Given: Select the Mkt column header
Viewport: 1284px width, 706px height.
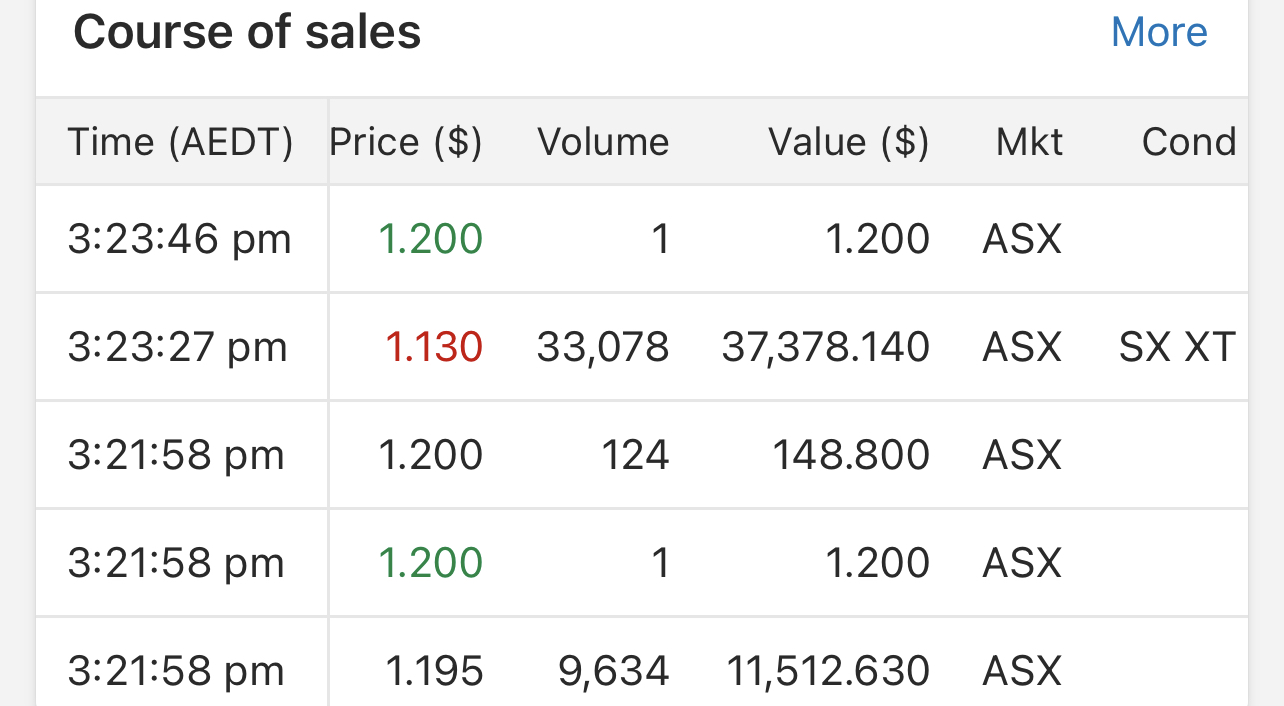Looking at the screenshot, I should coord(1029,142).
